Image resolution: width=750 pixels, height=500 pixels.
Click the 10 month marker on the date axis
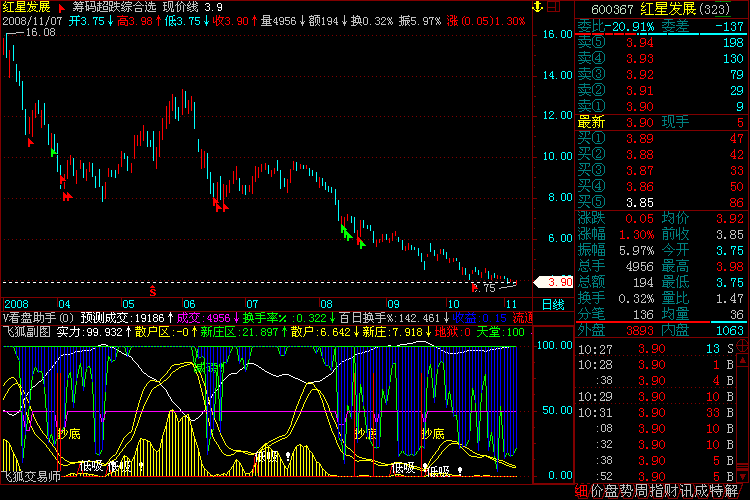click(x=453, y=304)
